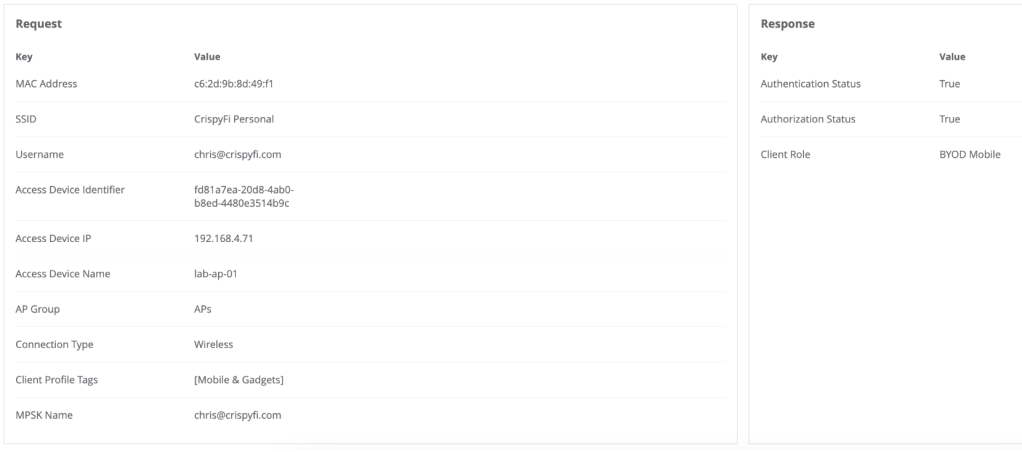This screenshot has width=1022, height=452.
Task: Click the Authentication Status key label
Action: (x=810, y=84)
